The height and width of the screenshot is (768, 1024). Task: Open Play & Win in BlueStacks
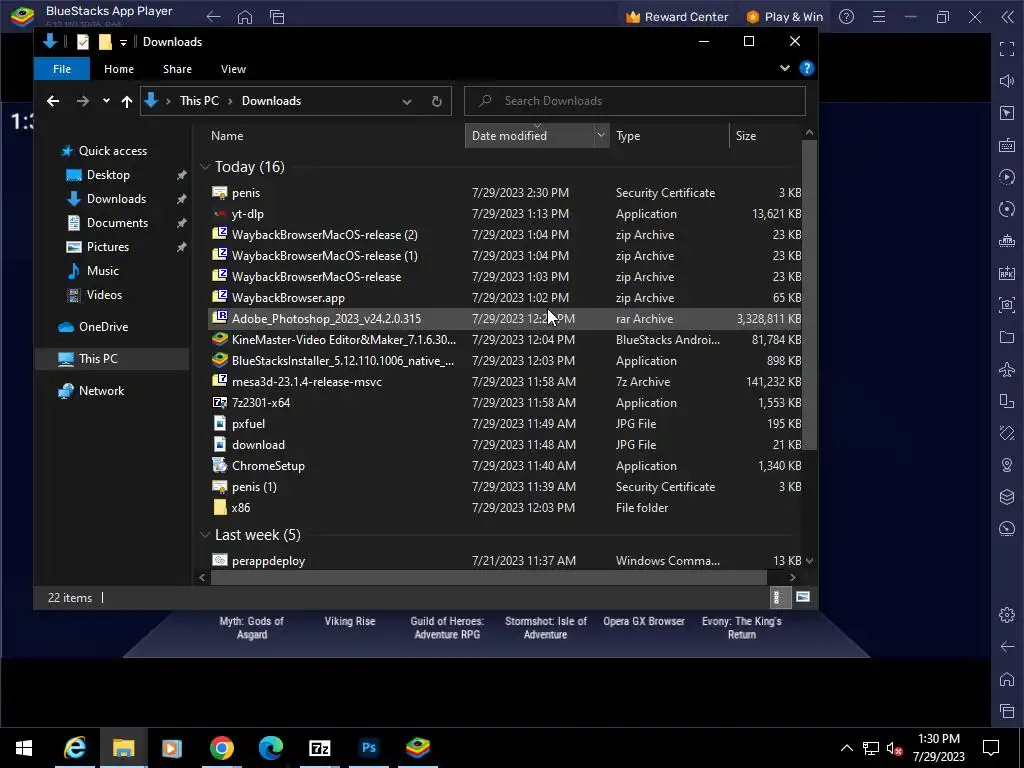(x=784, y=17)
